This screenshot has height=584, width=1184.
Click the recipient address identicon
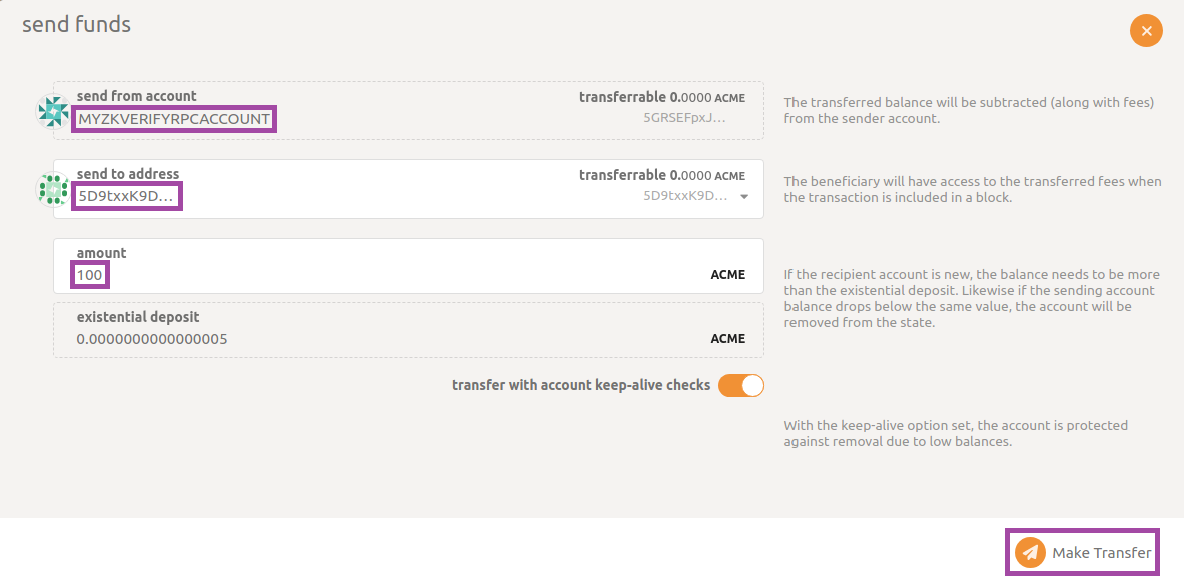tap(52, 189)
